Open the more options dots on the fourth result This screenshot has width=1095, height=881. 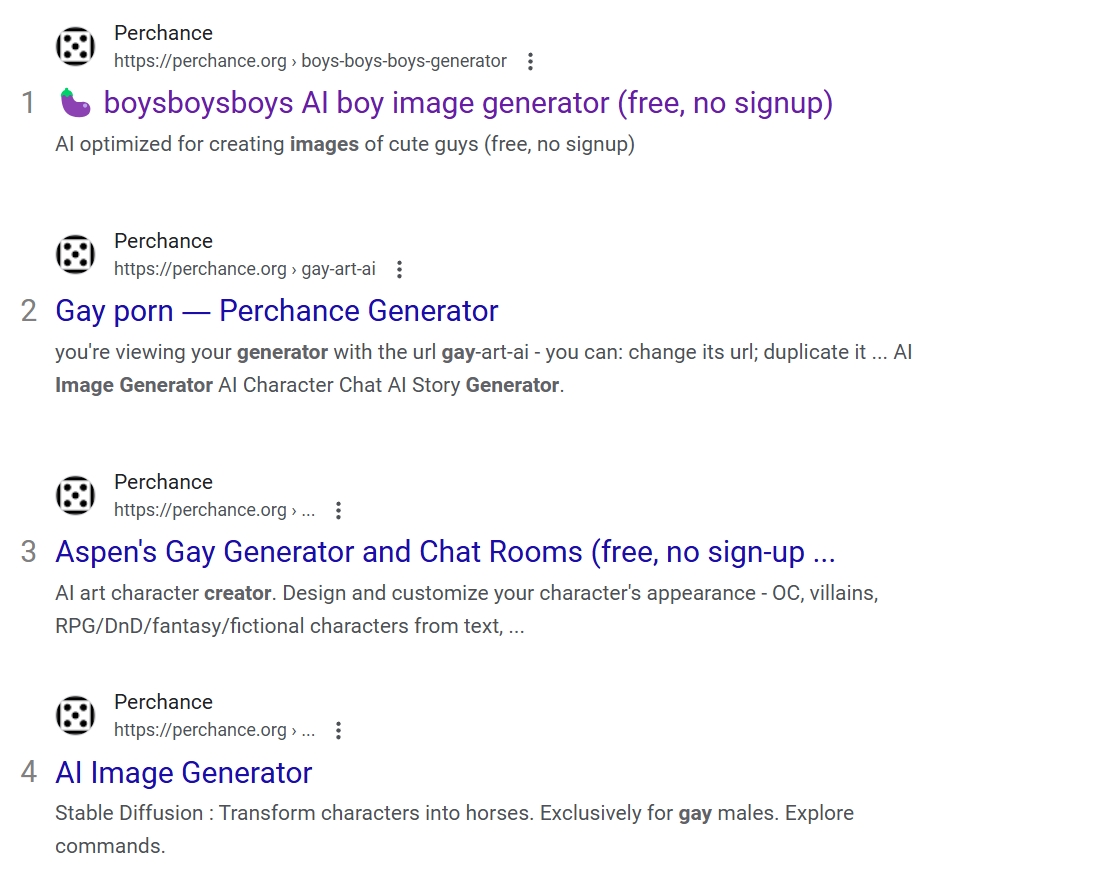point(339,730)
